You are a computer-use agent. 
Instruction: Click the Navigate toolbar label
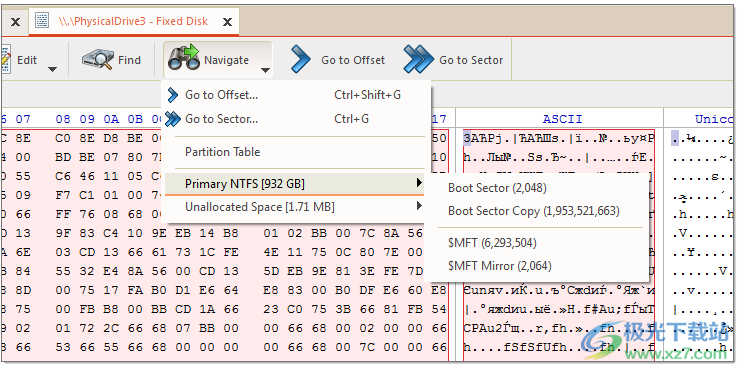click(x=226, y=60)
